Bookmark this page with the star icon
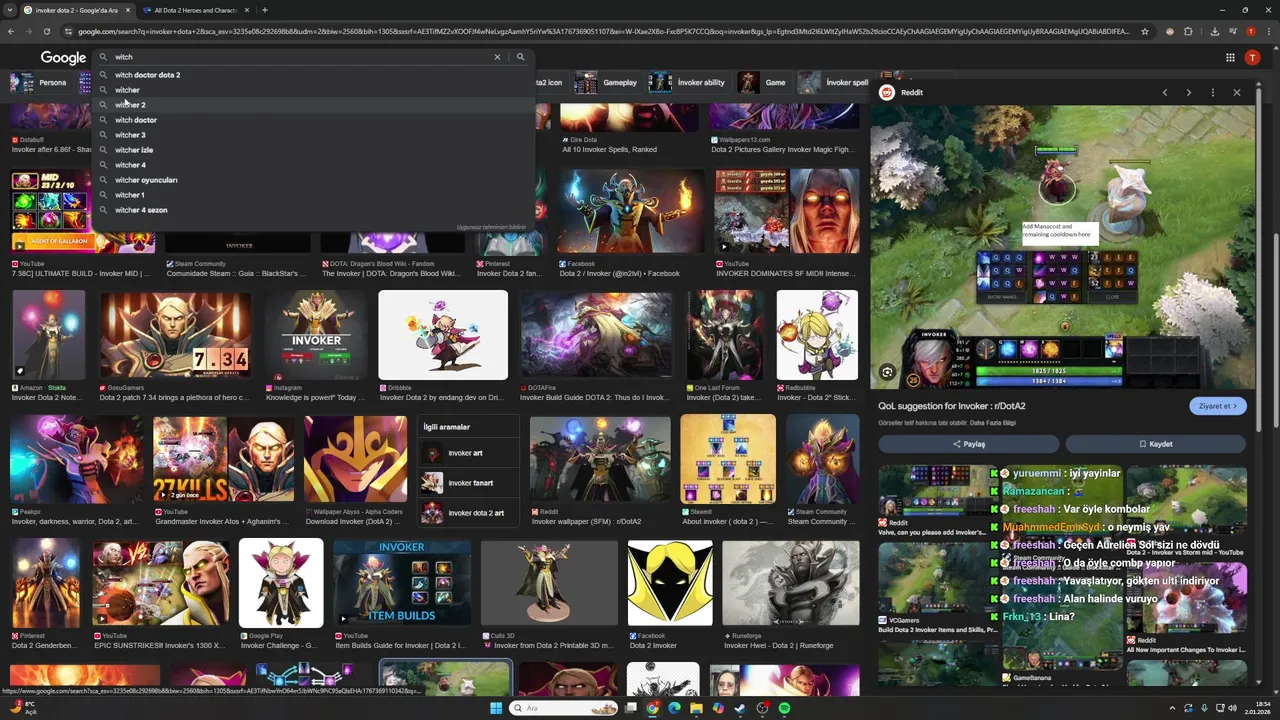The image size is (1280, 720). click(1145, 31)
